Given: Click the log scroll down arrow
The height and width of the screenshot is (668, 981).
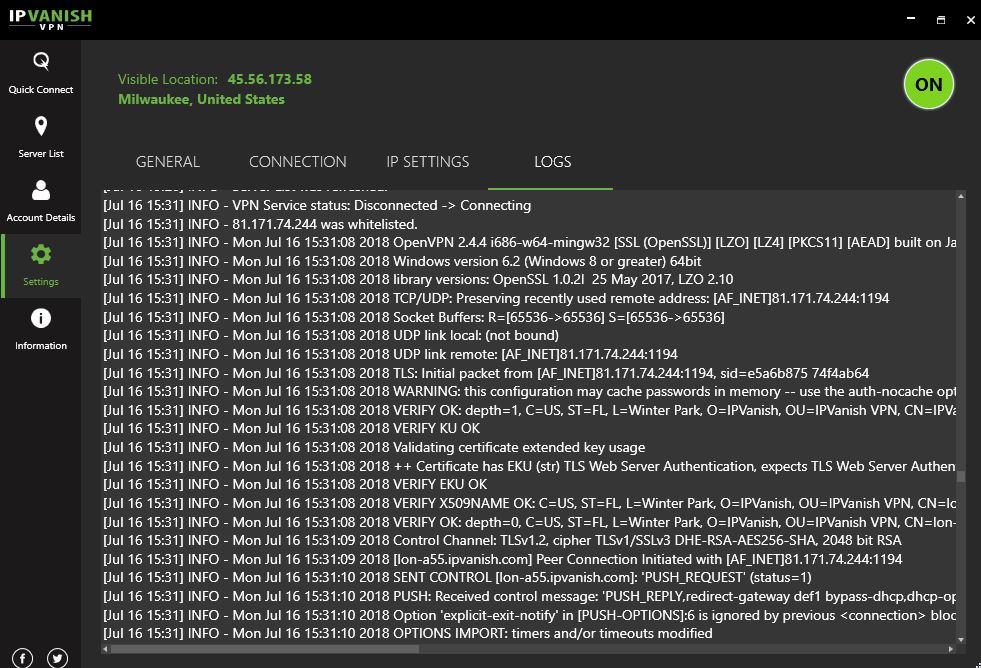Looking at the screenshot, I should [x=961, y=639].
